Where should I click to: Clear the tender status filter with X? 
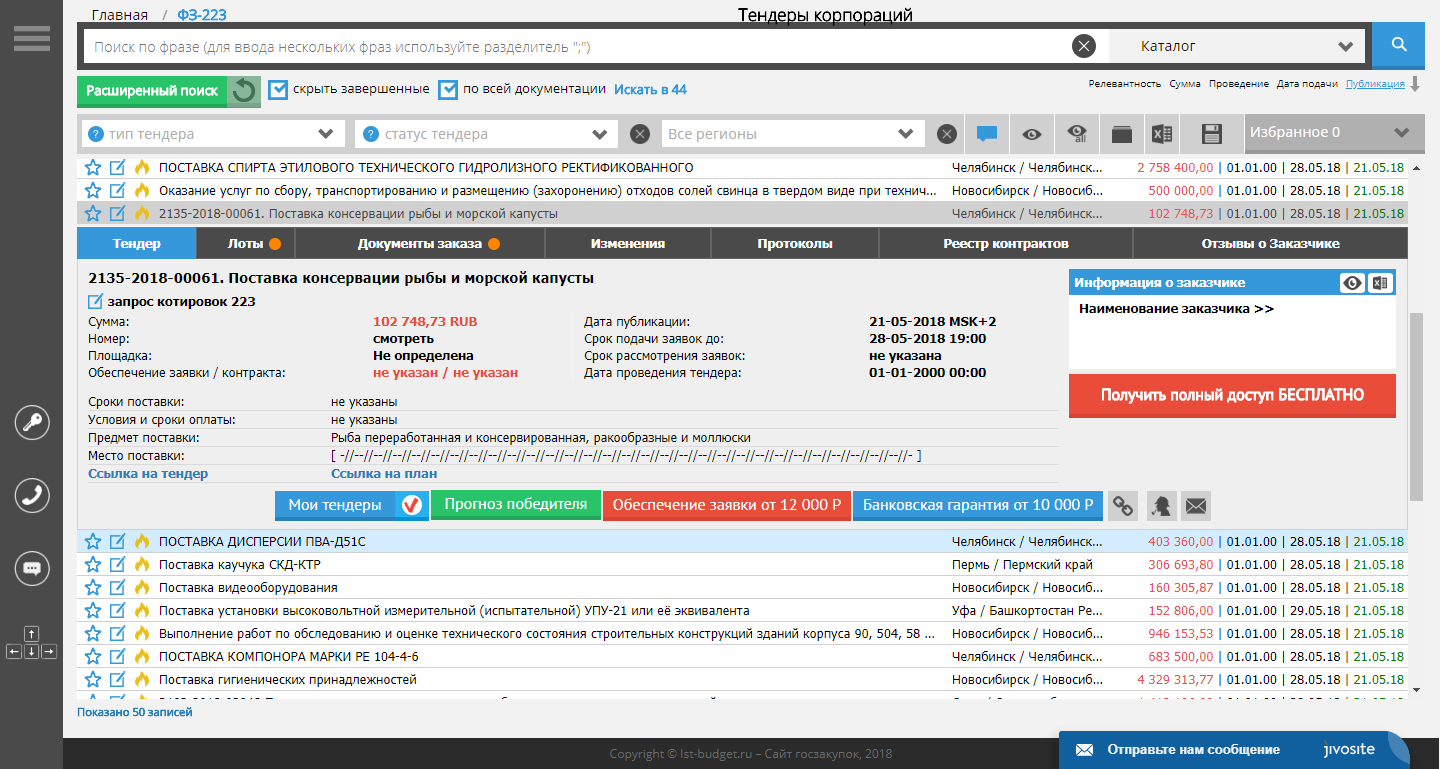tap(640, 134)
